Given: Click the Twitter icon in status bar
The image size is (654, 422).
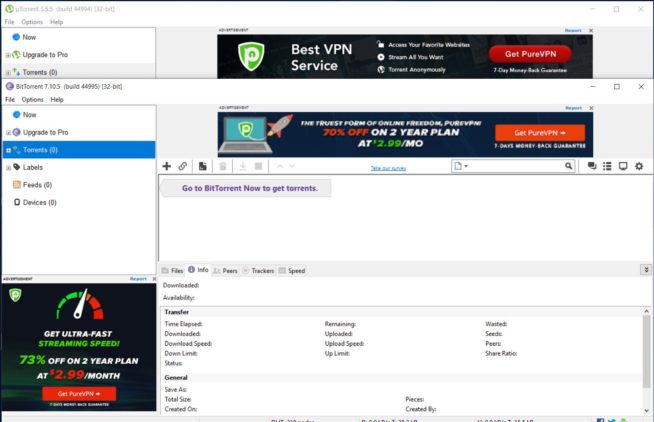Looking at the screenshot, I should (611, 420).
